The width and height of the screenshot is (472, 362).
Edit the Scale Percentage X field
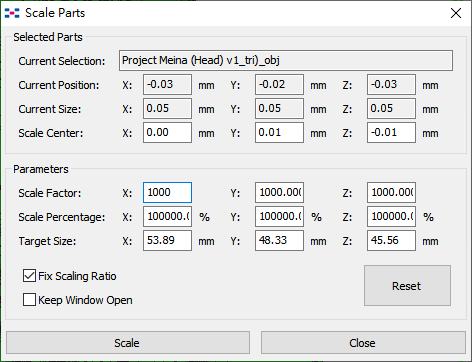coord(167,217)
